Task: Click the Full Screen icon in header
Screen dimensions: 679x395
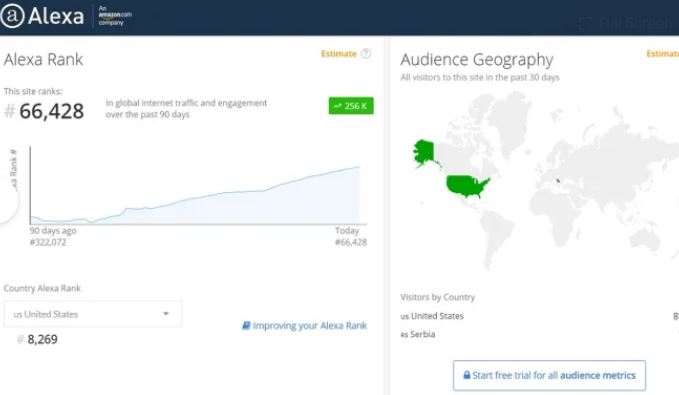Action: tap(585, 23)
